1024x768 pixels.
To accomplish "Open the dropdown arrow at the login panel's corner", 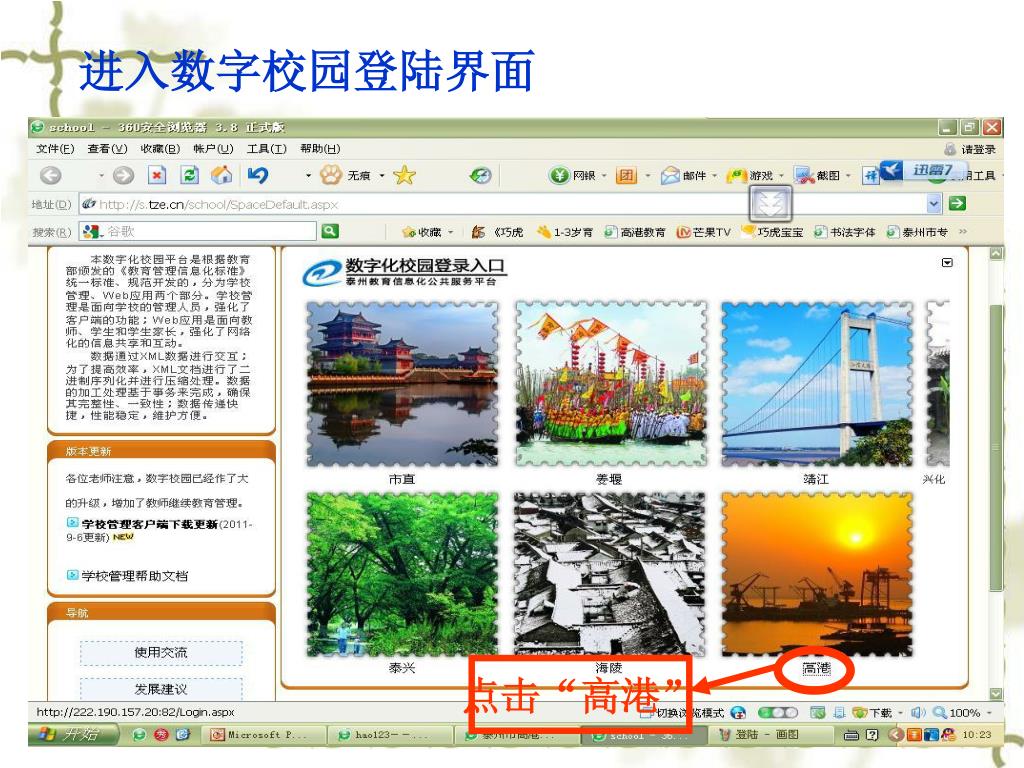I will click(x=947, y=263).
